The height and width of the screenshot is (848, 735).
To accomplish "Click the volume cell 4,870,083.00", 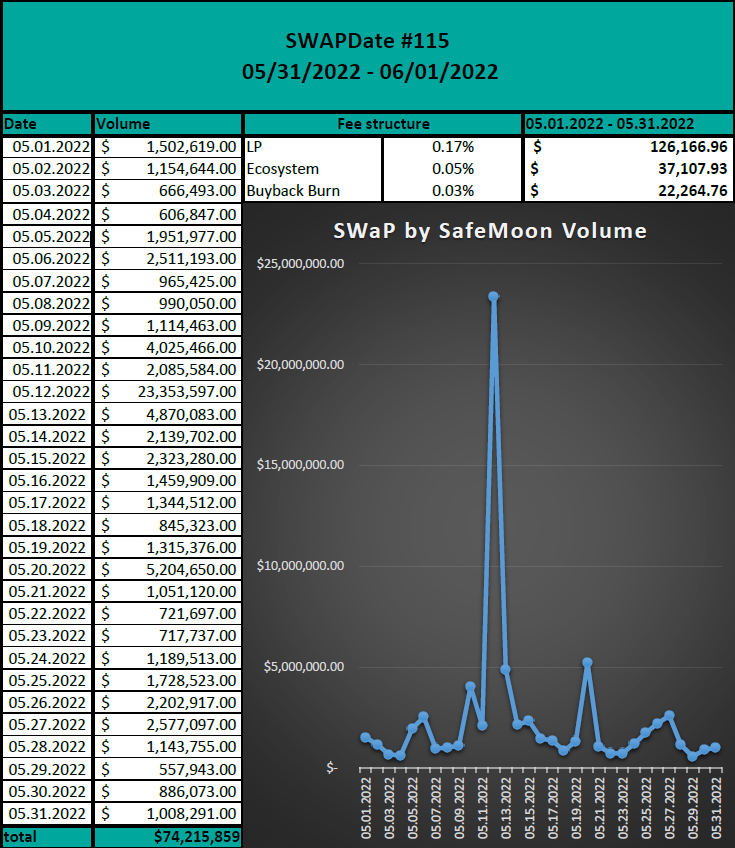I will [x=168, y=415].
